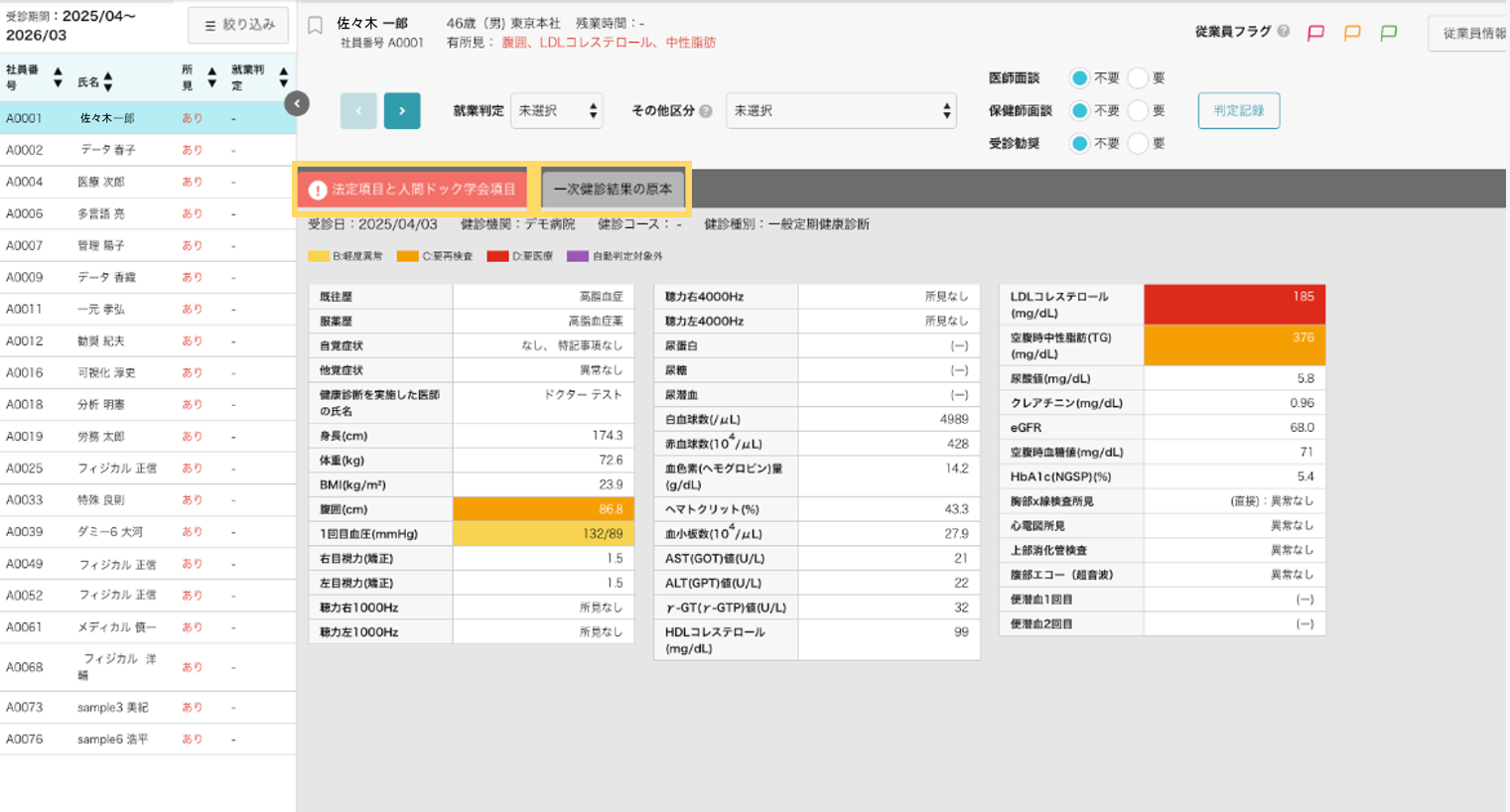This screenshot has width=1510, height=812.
Task: Go to the previous employee with the left arrow
Action: point(358,111)
